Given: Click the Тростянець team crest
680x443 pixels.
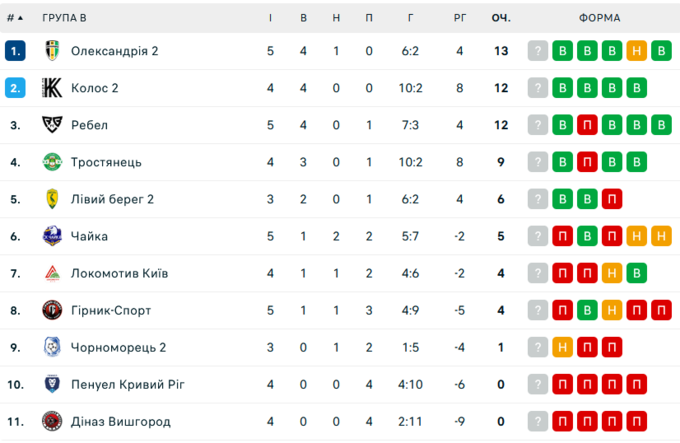Looking at the screenshot, I should (x=52, y=162).
